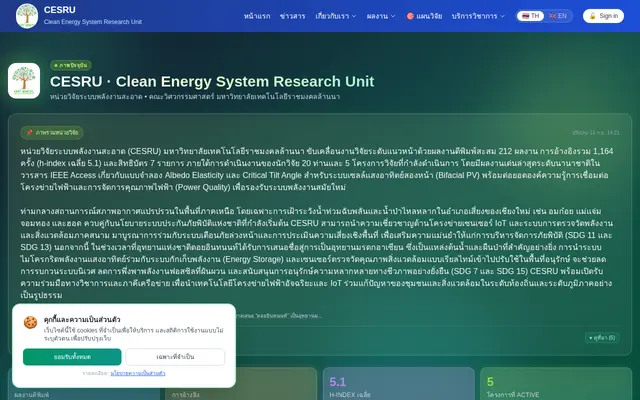
Task: Click the lock icon in Sign in button
Action: (593, 16)
